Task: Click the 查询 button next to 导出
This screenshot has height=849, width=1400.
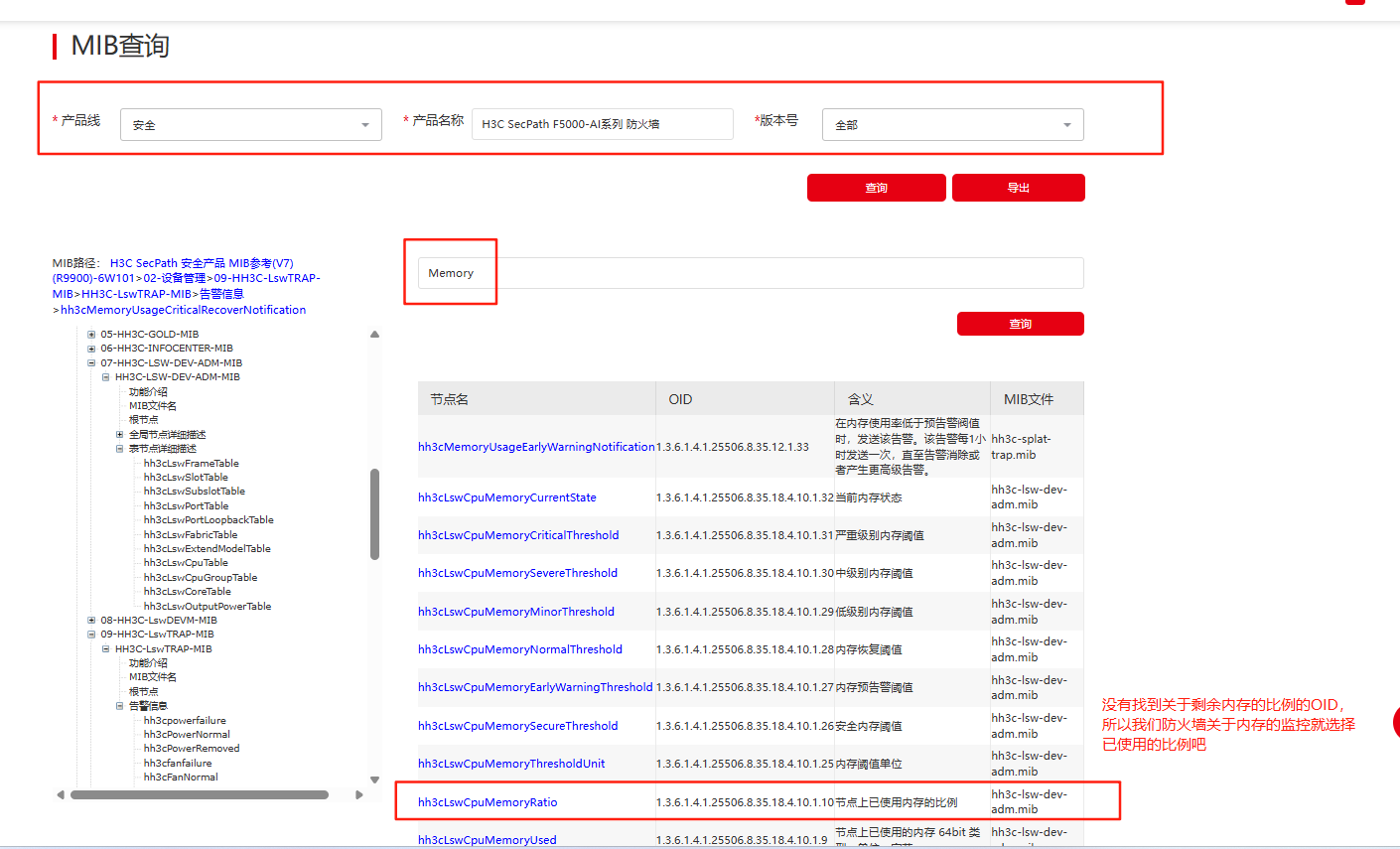Action: click(876, 188)
